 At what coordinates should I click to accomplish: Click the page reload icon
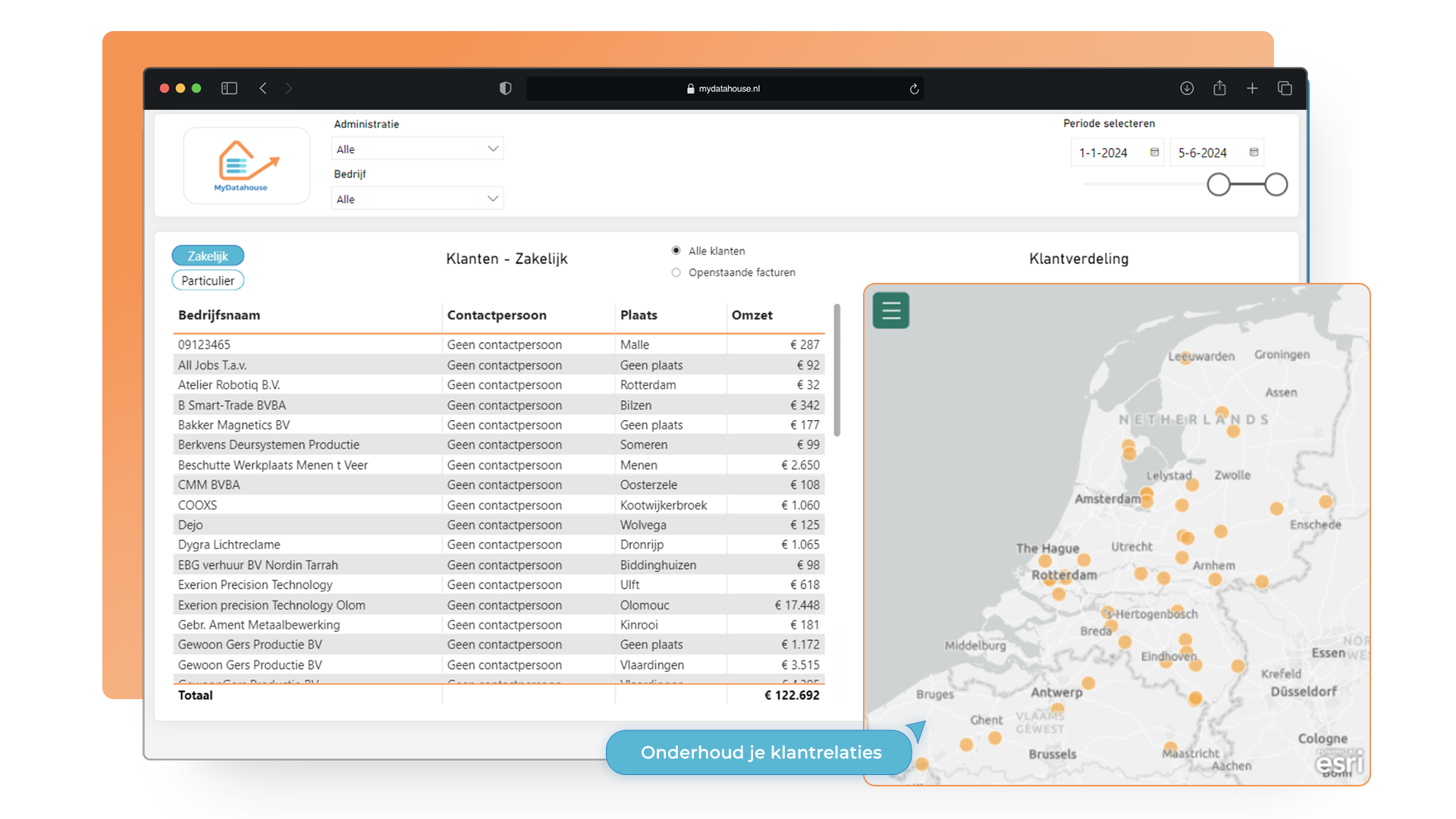pos(914,89)
